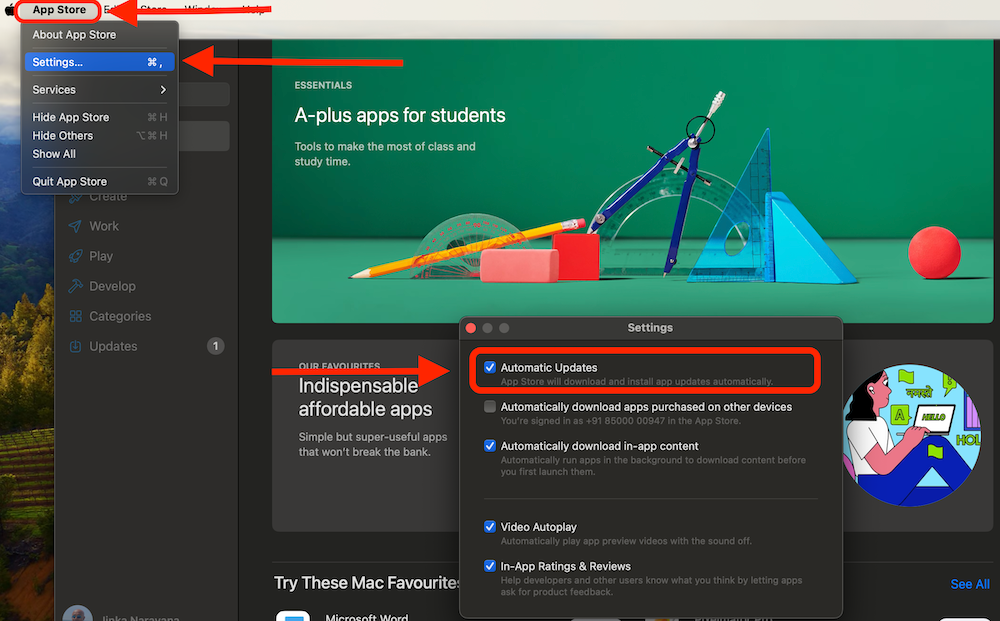Open the App Store menu bar item
Screen dimensions: 1000x621
coord(59,10)
